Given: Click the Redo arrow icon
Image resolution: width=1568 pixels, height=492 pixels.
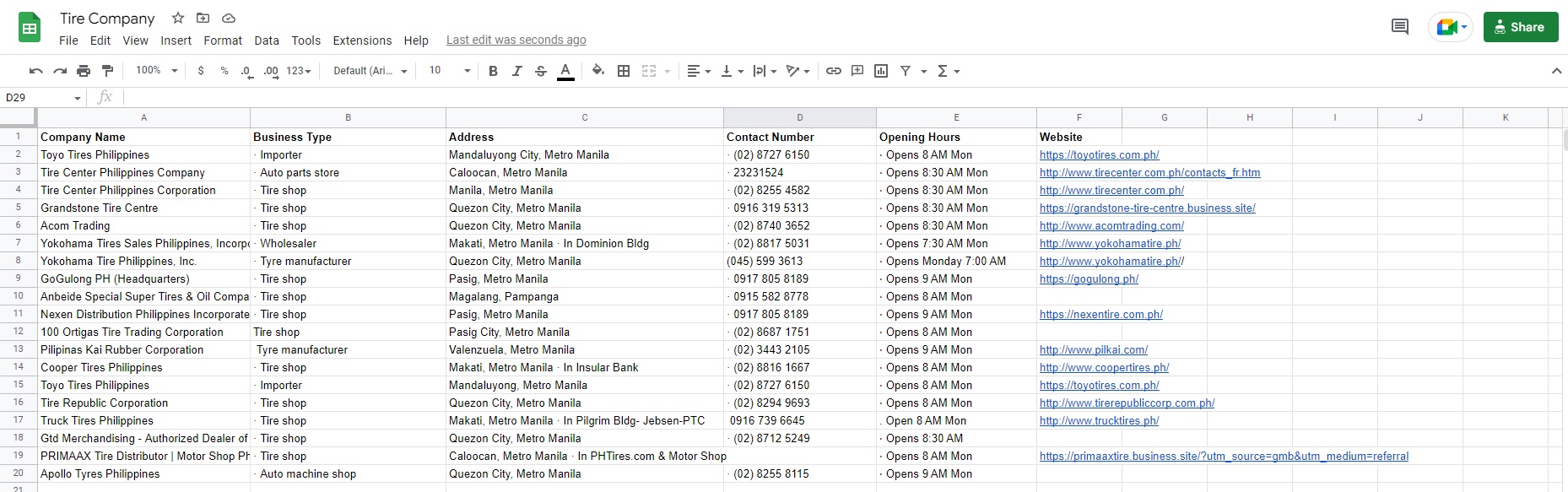Looking at the screenshot, I should [59, 71].
